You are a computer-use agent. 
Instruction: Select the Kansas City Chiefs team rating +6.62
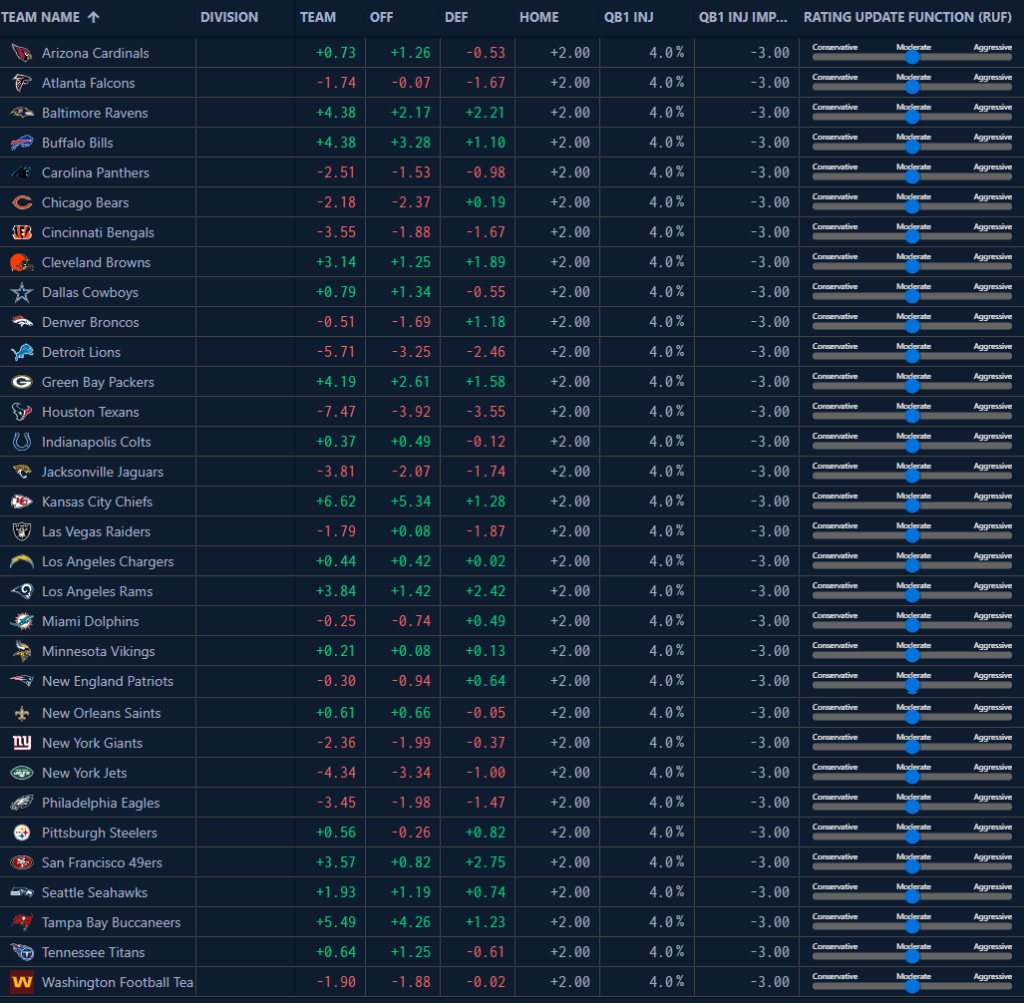tap(336, 502)
